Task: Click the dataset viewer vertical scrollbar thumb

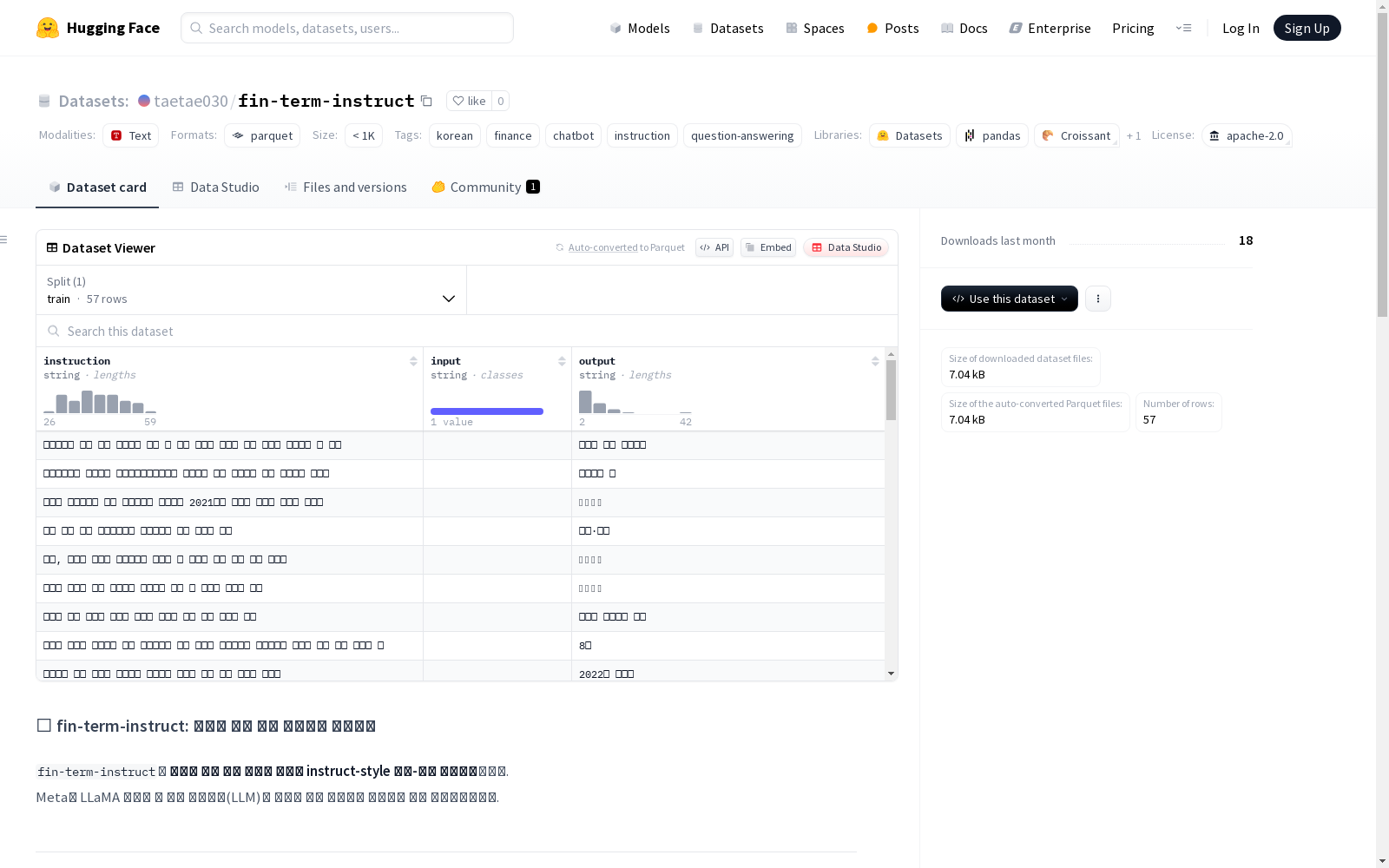Action: tap(891, 390)
